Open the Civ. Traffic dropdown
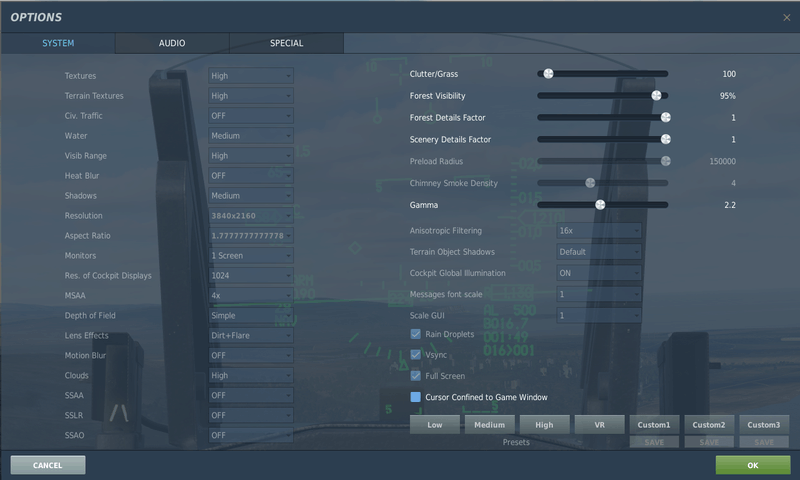The height and width of the screenshot is (480, 800). 251,115
